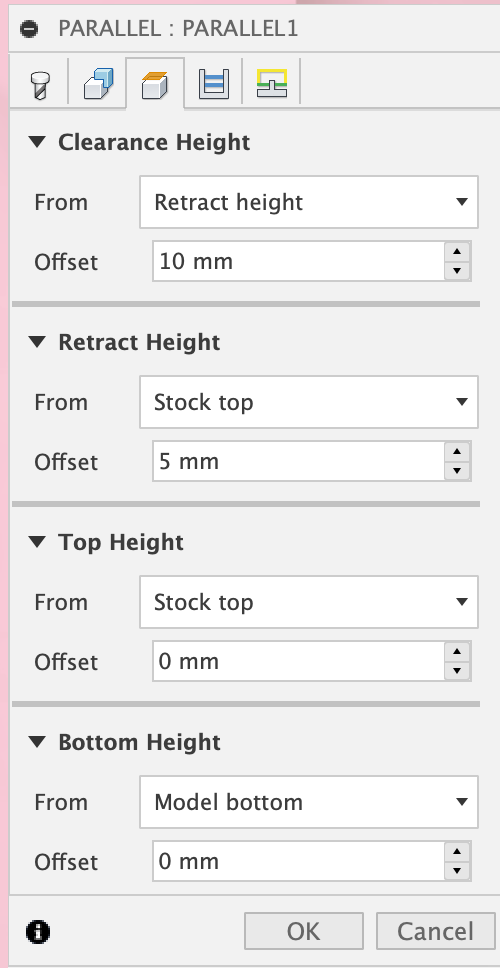The image size is (500, 968).
Task: Open Retract Height From dropdown
Action: click(x=309, y=402)
